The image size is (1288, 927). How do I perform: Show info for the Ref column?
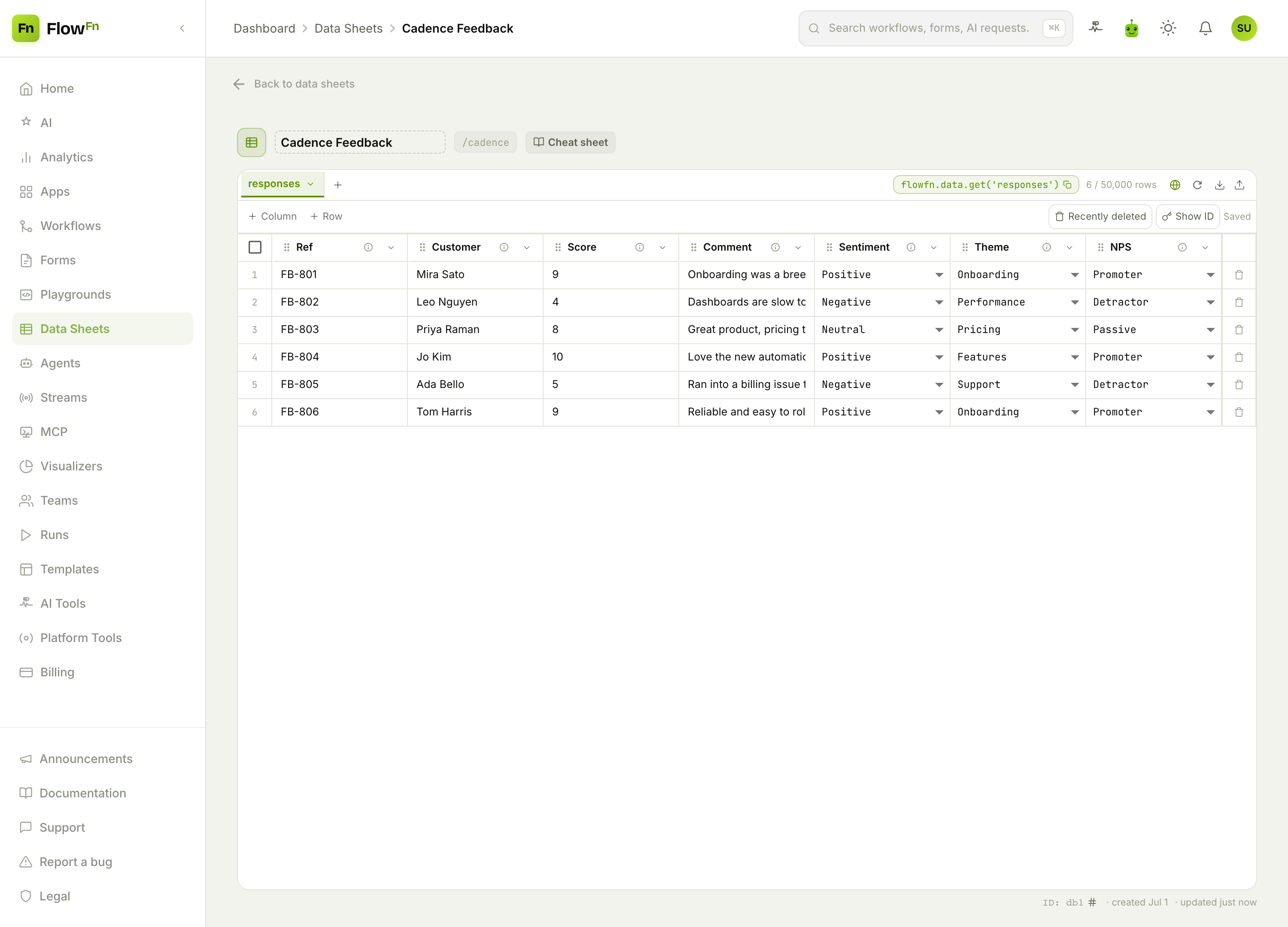point(368,247)
